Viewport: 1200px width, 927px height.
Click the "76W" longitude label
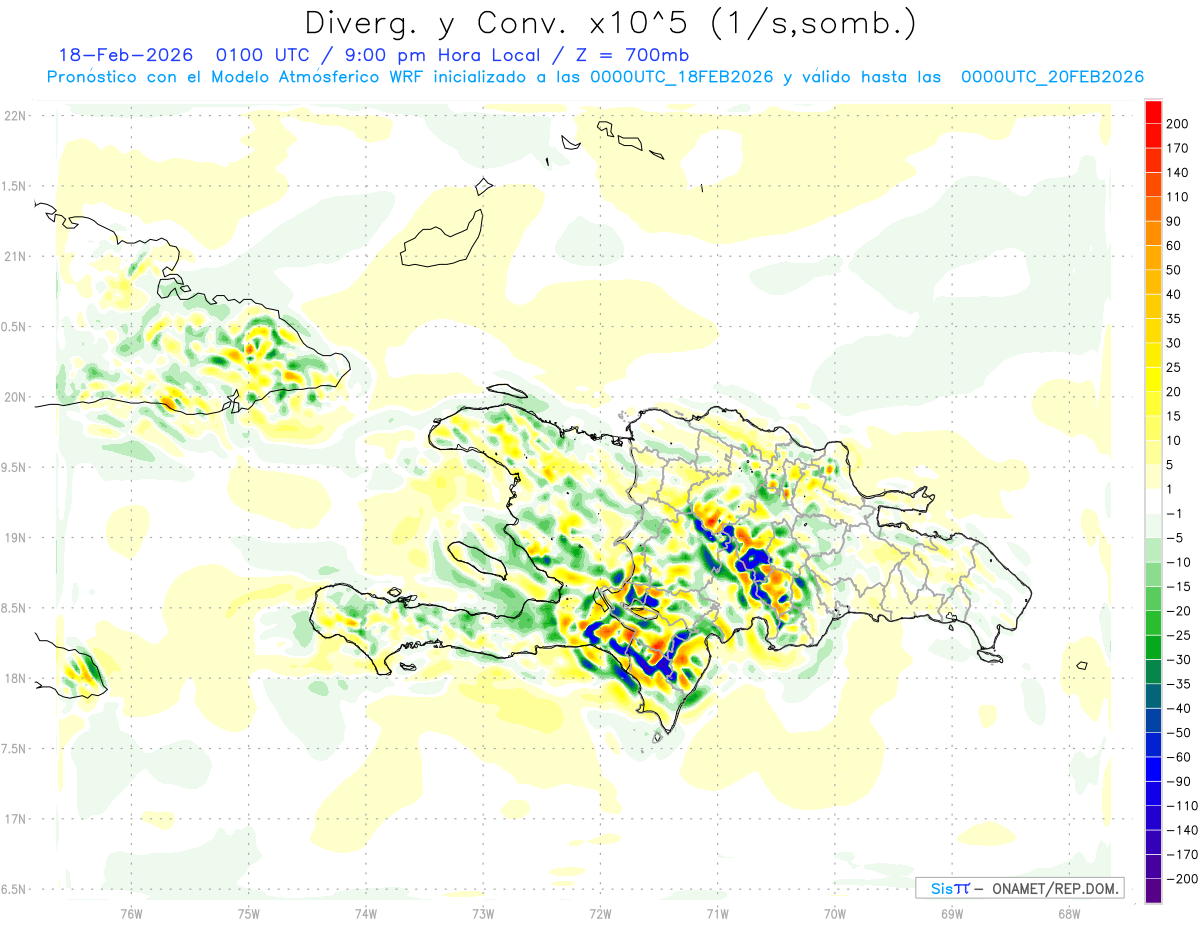(131, 912)
